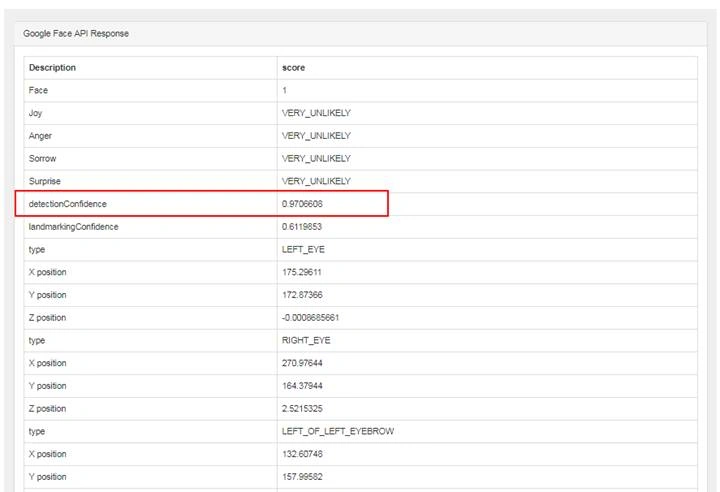Click VERY_UNLIKELY value in Joy row
This screenshot has height=492, width=720.
[x=316, y=113]
